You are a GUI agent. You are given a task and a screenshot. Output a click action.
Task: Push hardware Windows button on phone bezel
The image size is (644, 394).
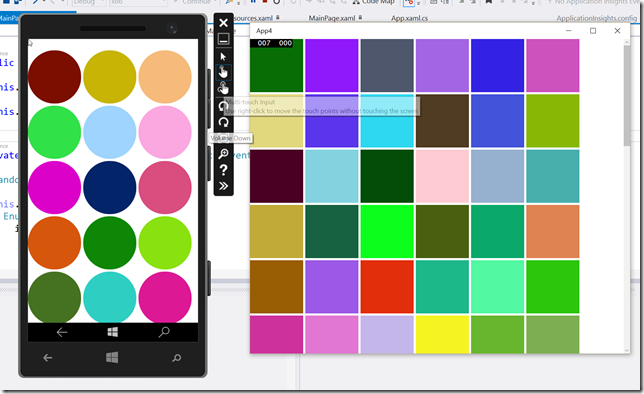[x=112, y=357]
